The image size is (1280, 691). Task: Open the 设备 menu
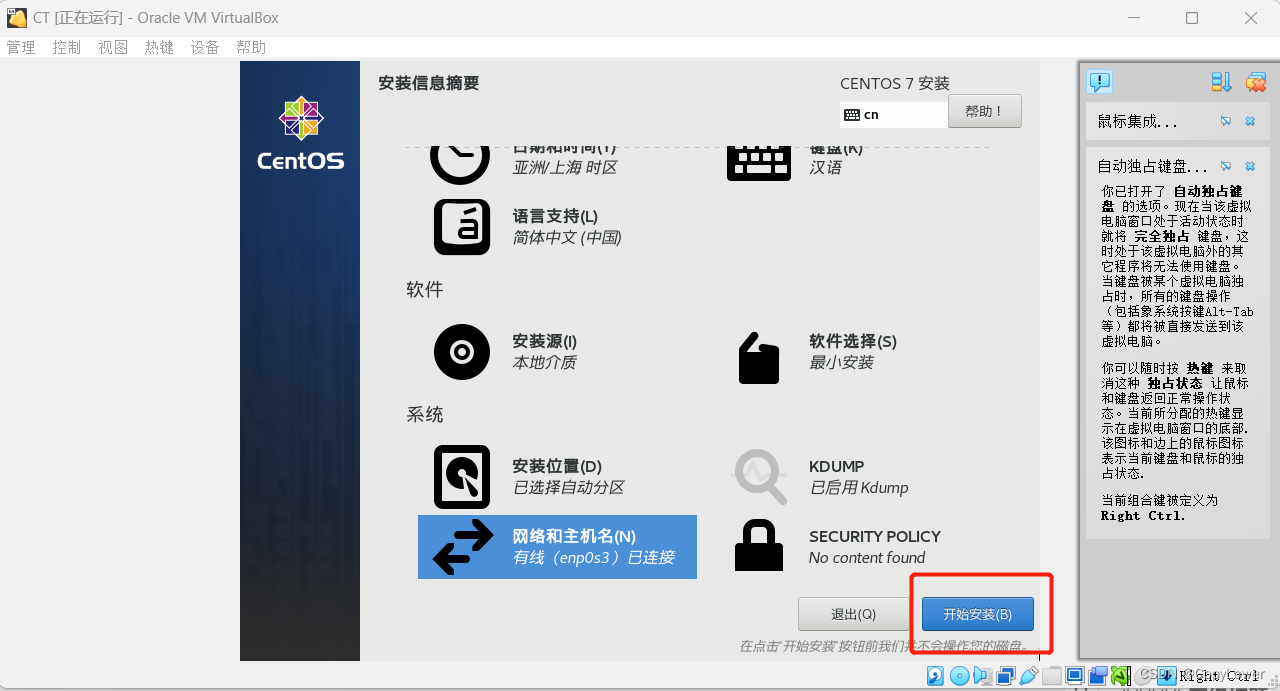click(205, 47)
